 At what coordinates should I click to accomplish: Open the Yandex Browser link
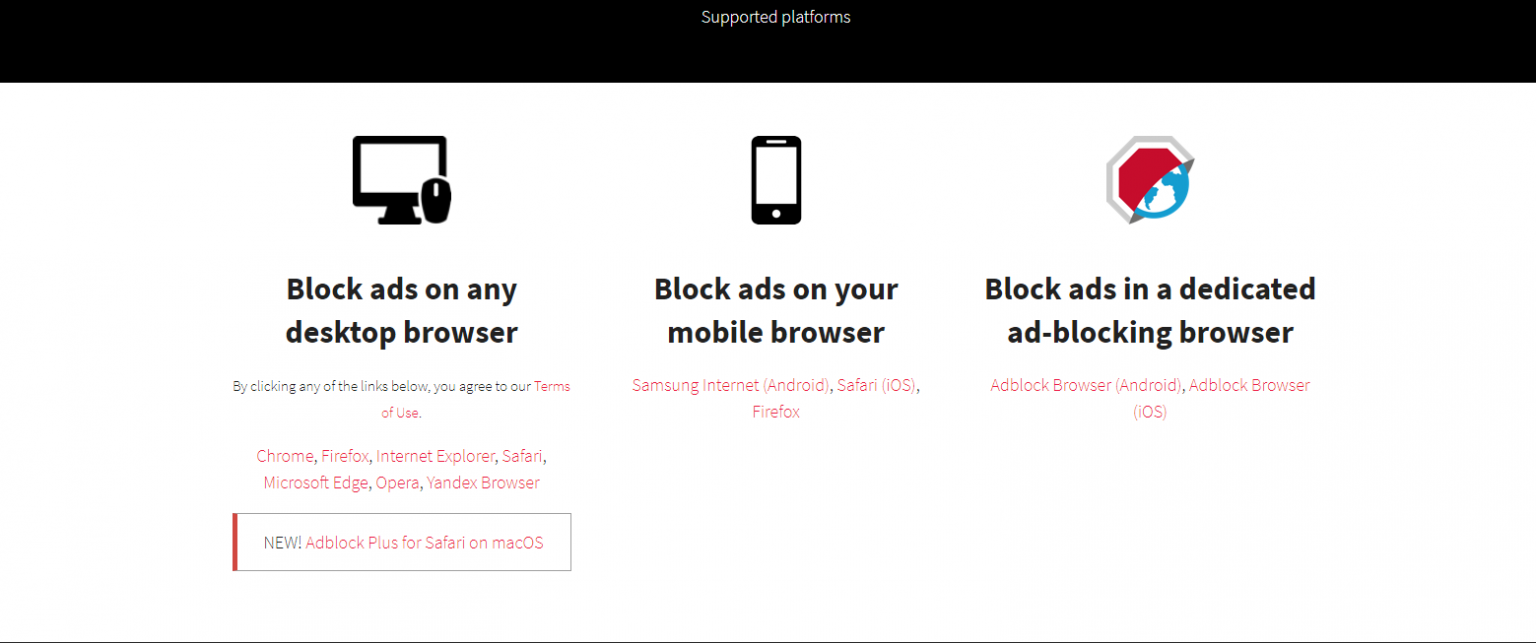click(x=482, y=482)
